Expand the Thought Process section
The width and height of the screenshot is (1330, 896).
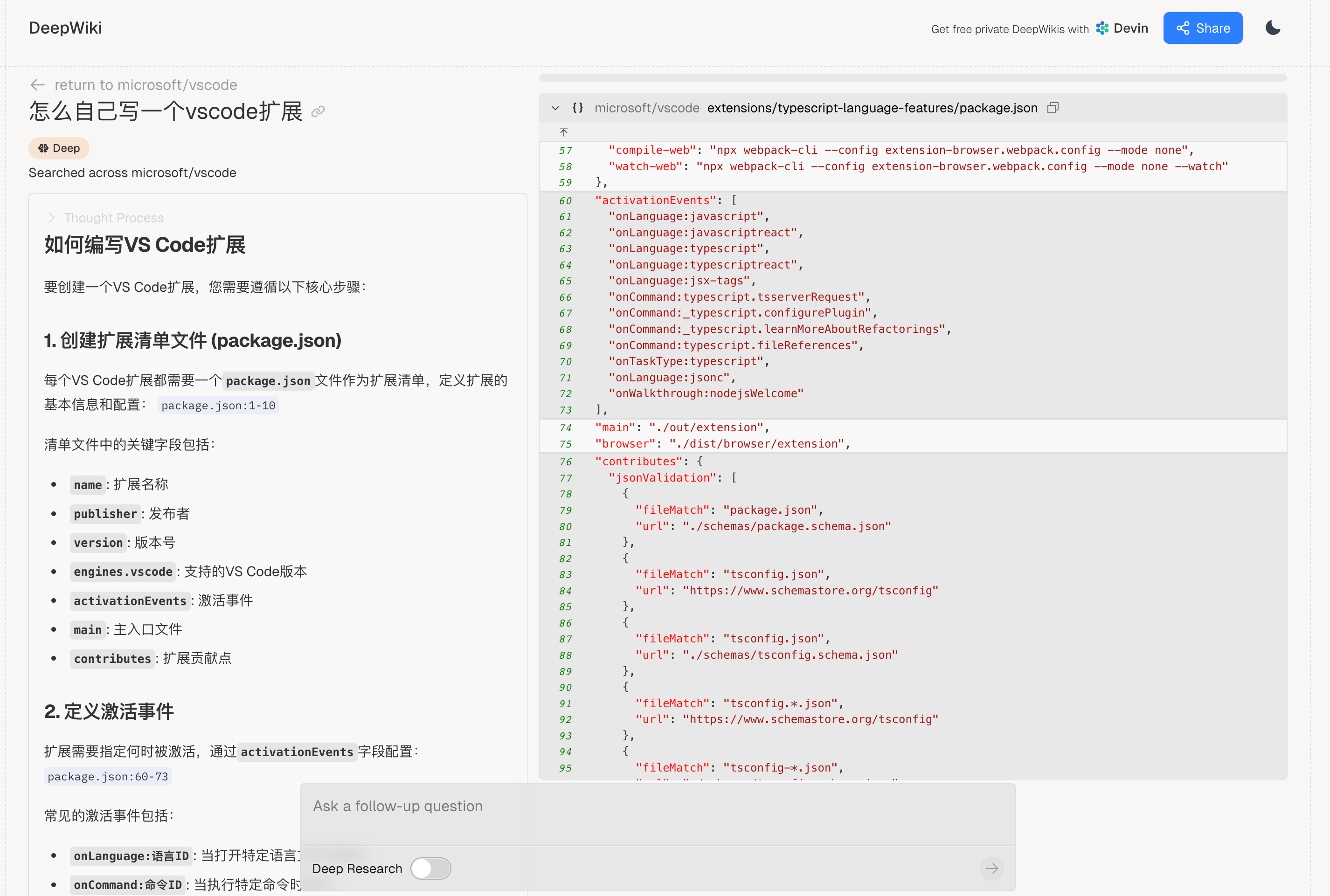click(x=106, y=218)
